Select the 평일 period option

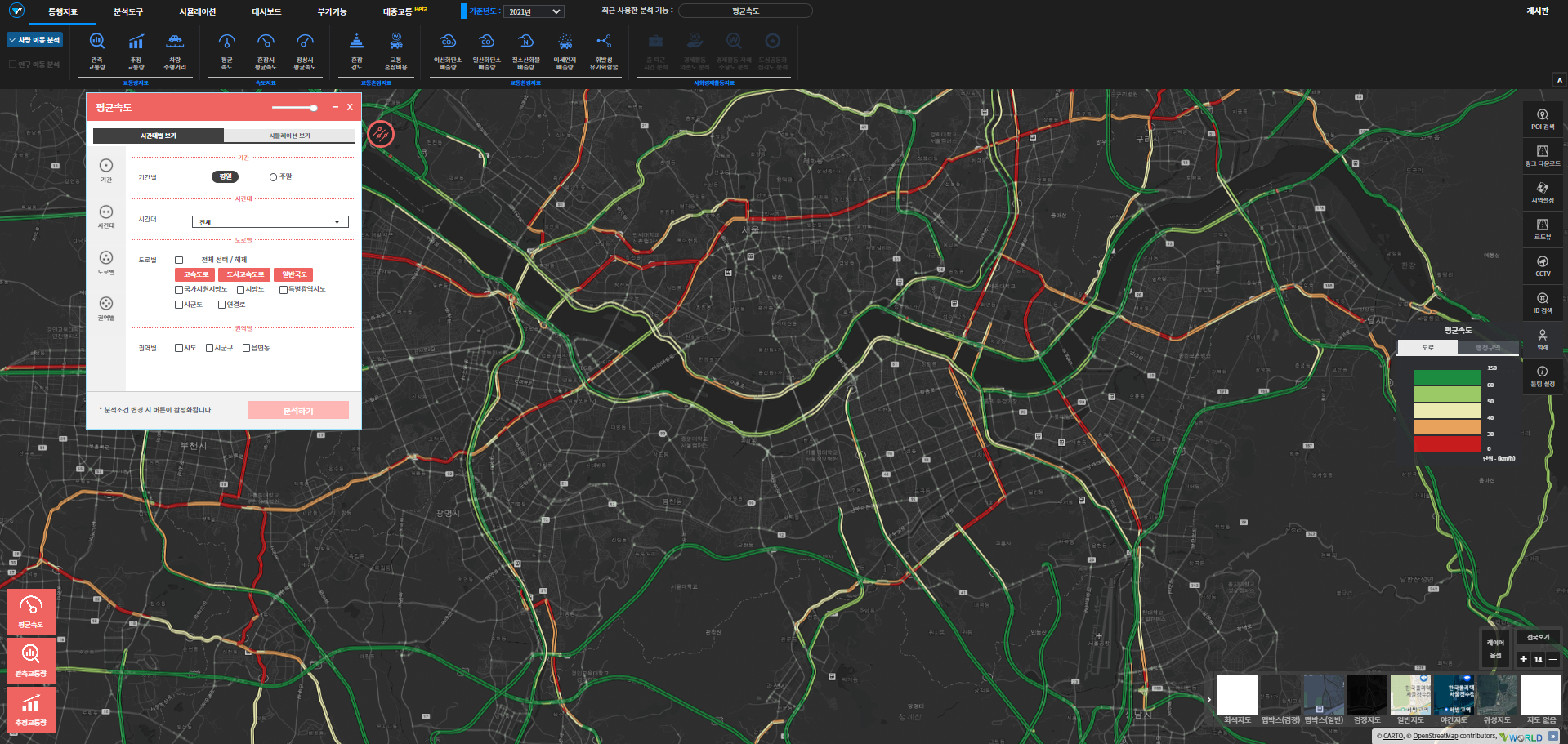click(x=225, y=176)
